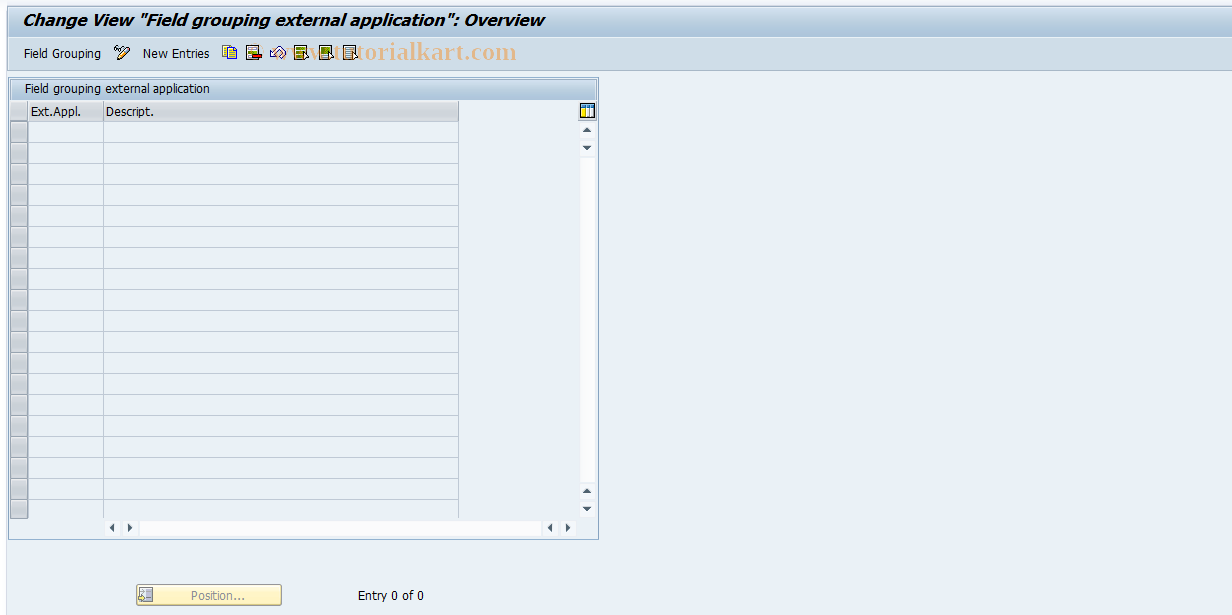
Task: Click the Descript. column header
Action: click(281, 112)
